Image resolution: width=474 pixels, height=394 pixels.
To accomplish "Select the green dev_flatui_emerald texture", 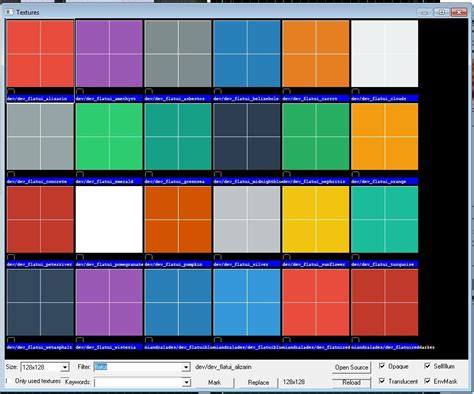I will click(109, 136).
